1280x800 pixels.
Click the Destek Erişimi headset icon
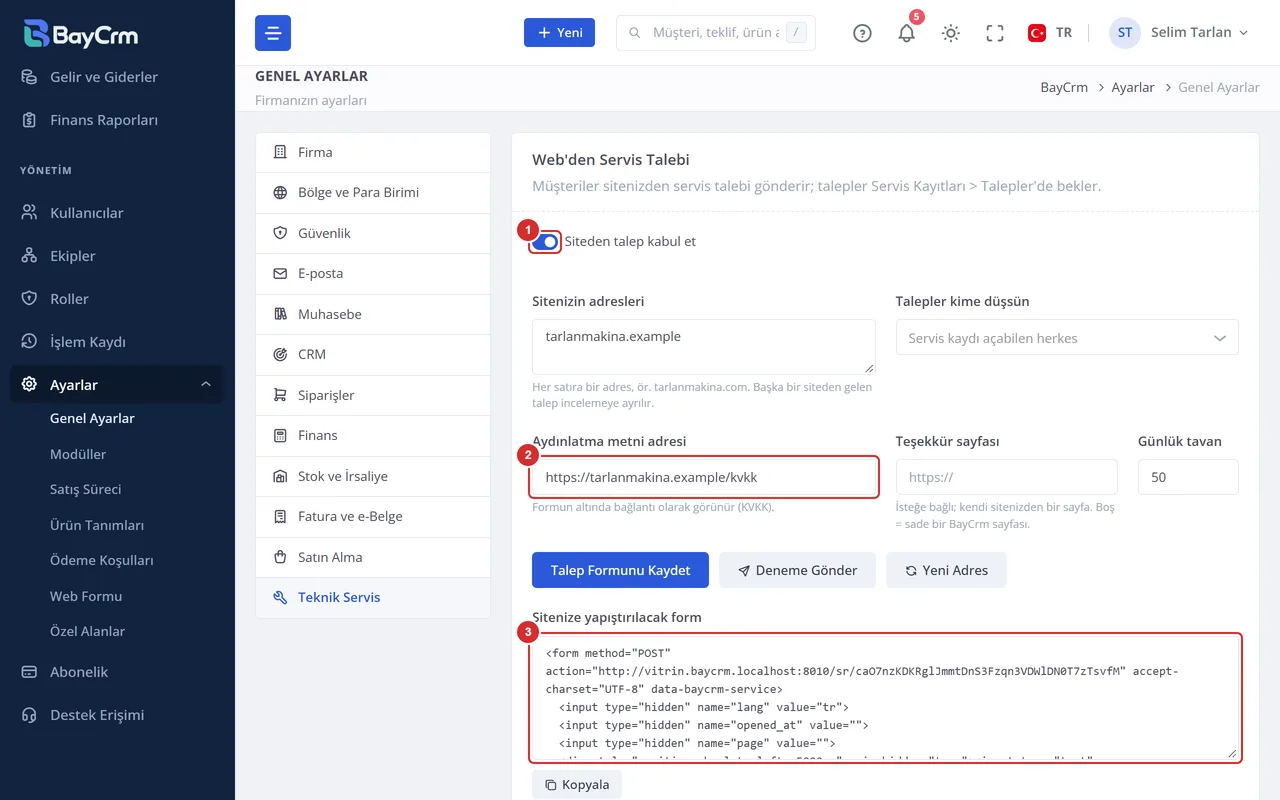coord(30,715)
